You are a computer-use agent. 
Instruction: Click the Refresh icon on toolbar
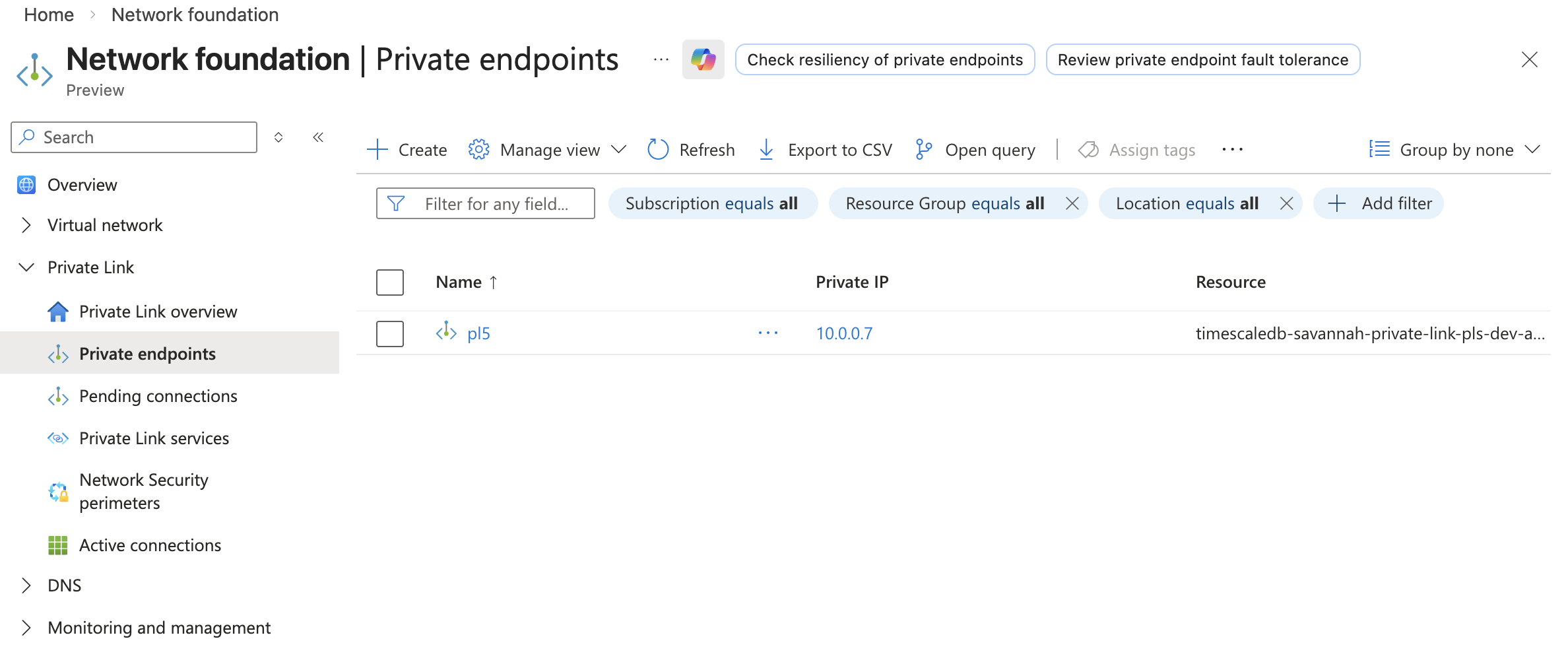pos(657,149)
